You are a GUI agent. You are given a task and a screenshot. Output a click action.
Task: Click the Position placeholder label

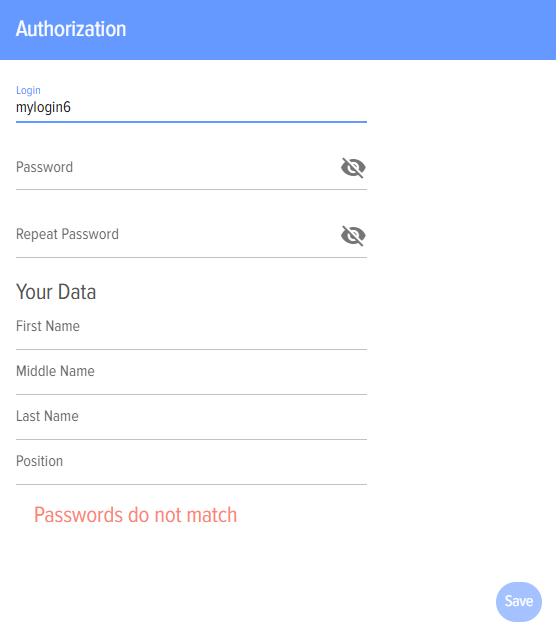(39, 461)
